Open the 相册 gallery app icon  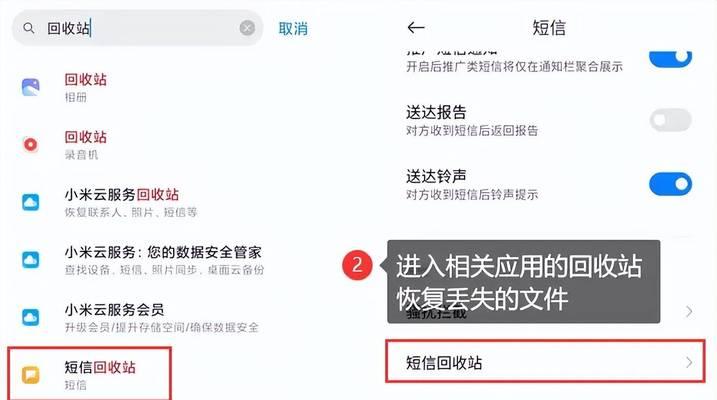point(31,87)
